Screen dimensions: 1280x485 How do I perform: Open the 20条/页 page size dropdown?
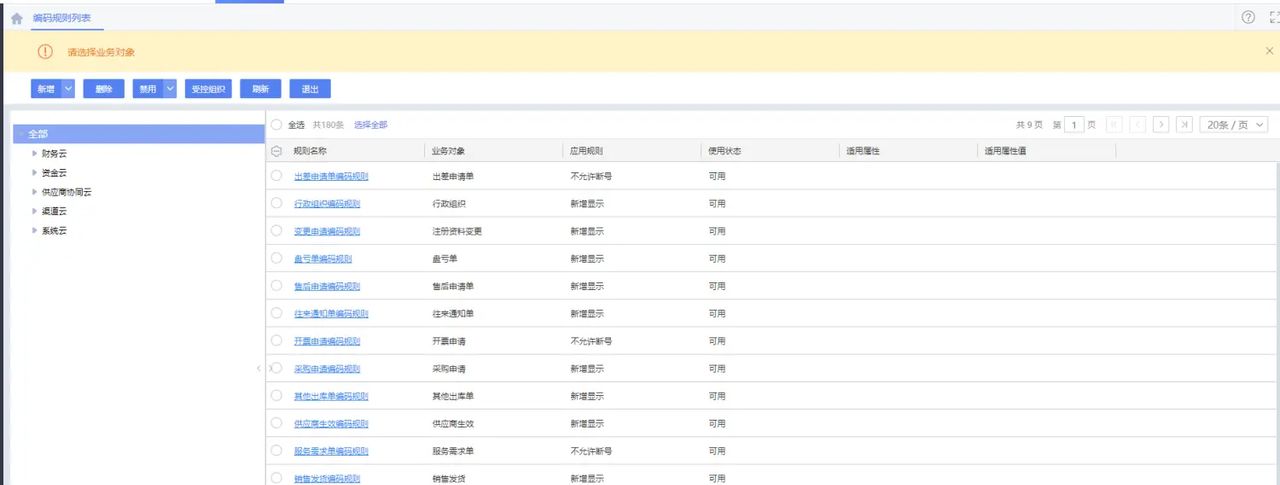[1234, 125]
